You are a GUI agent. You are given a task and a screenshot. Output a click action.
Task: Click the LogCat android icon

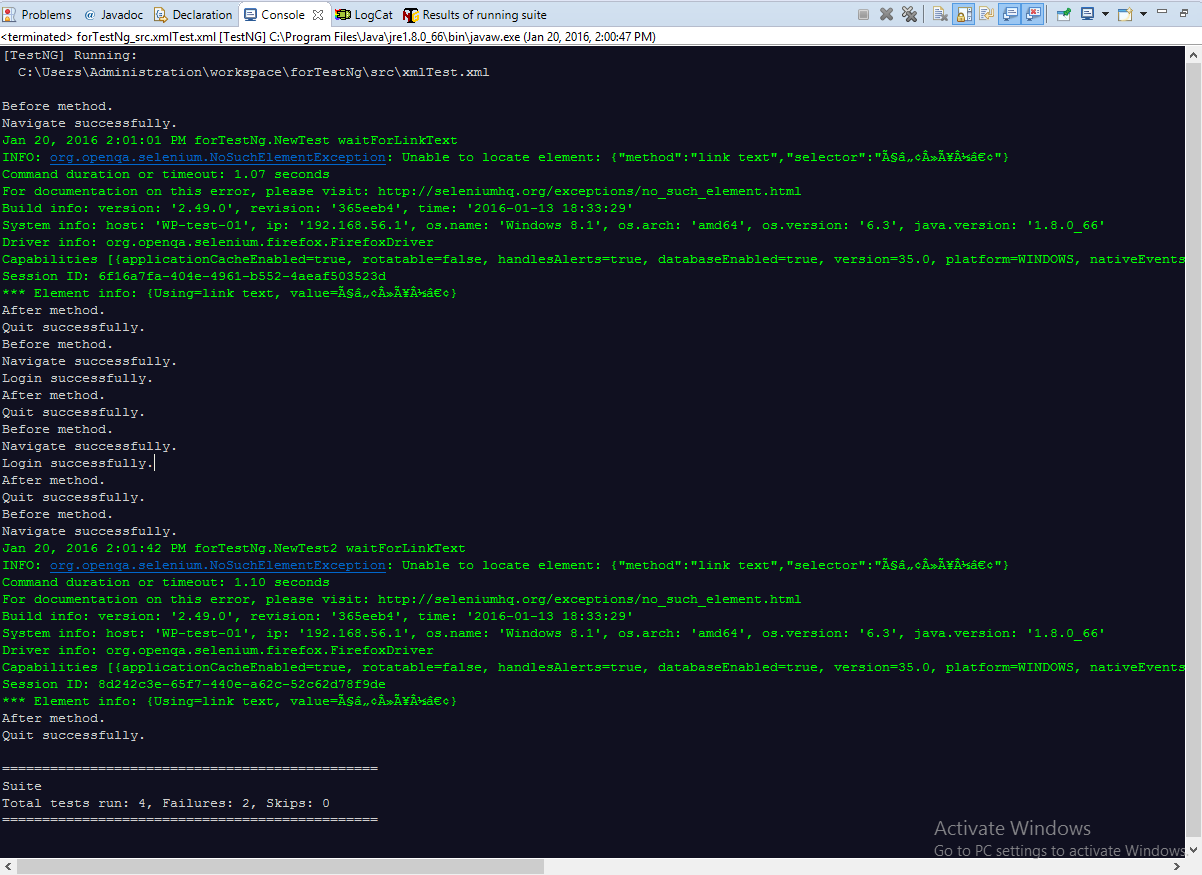coord(343,15)
